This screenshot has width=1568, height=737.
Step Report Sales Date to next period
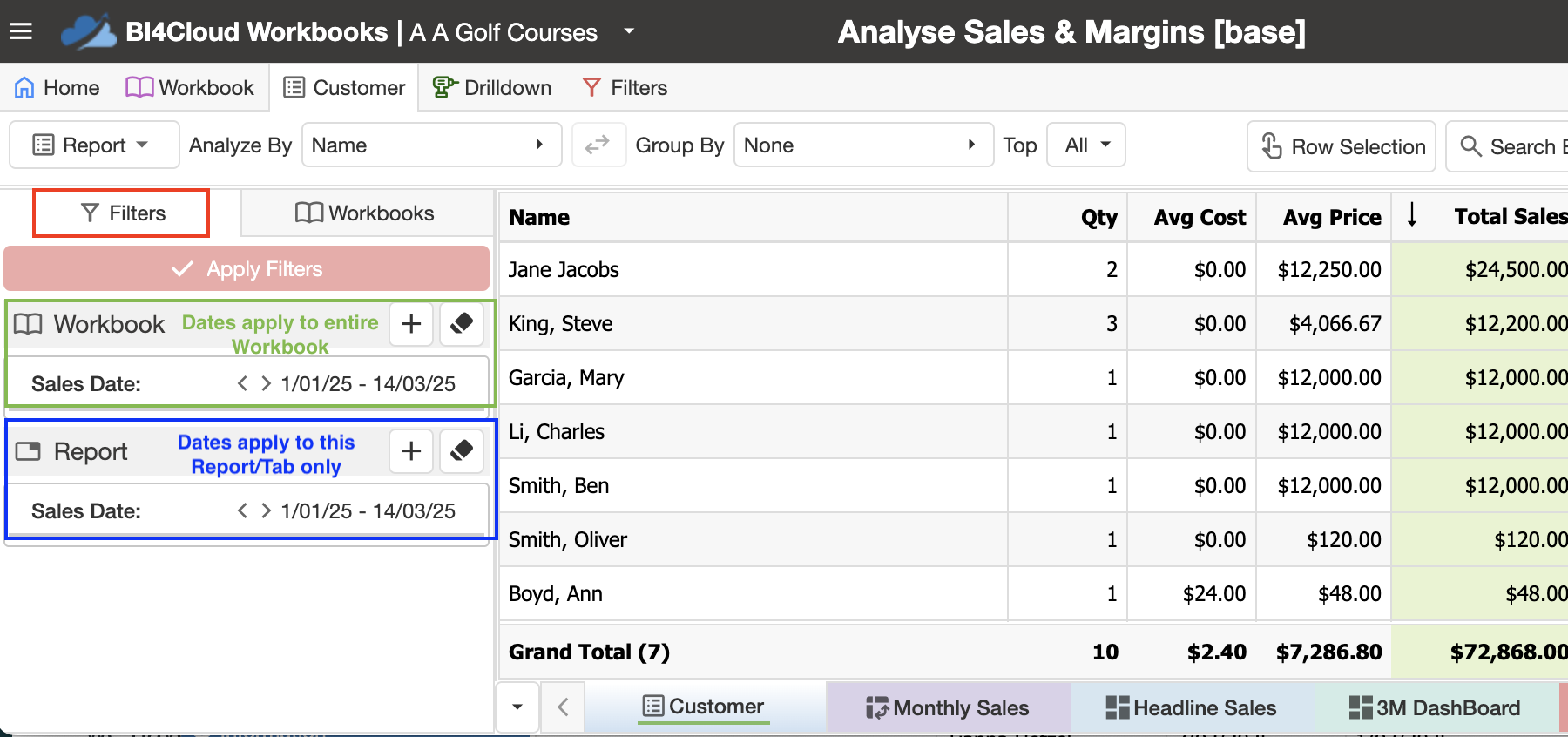(x=266, y=510)
